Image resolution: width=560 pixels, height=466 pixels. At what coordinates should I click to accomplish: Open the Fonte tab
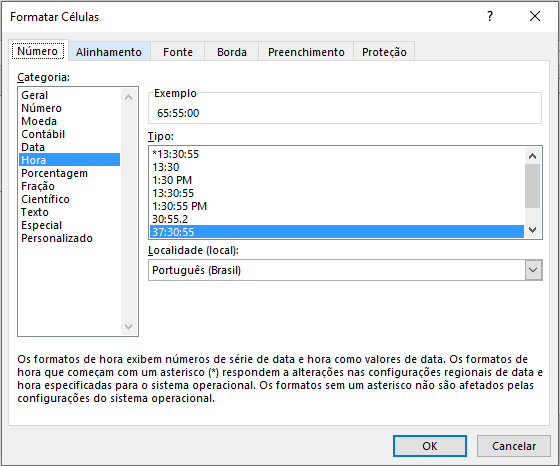(178, 52)
